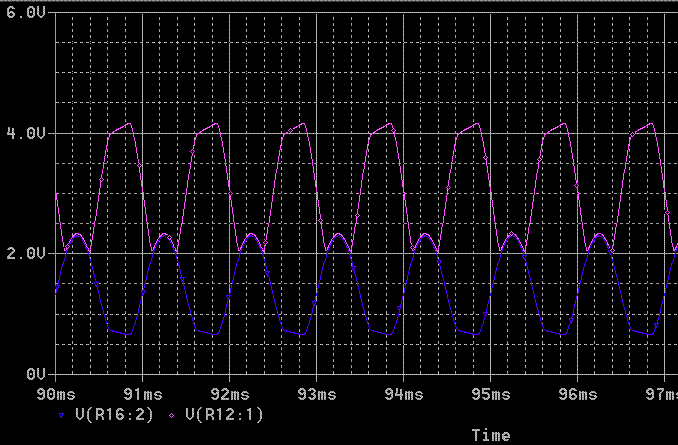Screen dimensions: 678x445
Task: Click the 91ms x-axis tick label
Action: coord(142,391)
